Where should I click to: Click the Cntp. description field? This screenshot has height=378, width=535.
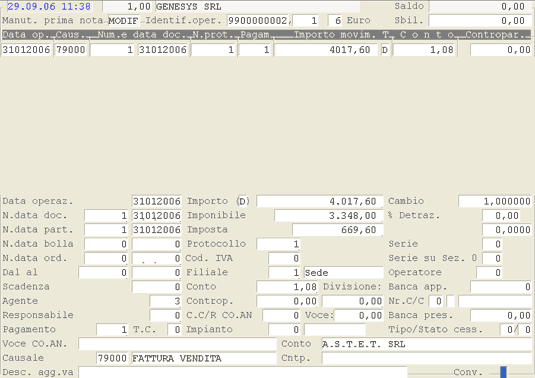(x=426, y=359)
